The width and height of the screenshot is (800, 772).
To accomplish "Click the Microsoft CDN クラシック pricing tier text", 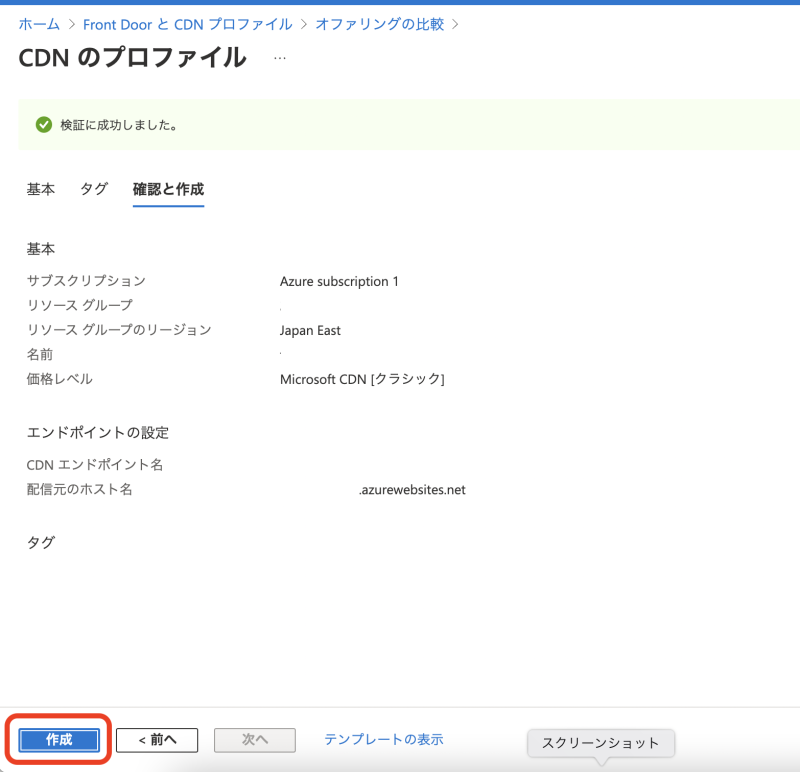I will [x=363, y=379].
